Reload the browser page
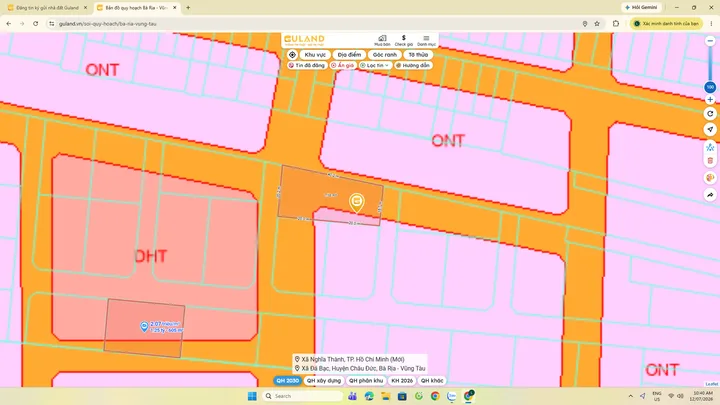The width and height of the screenshot is (720, 405). click(x=35, y=23)
